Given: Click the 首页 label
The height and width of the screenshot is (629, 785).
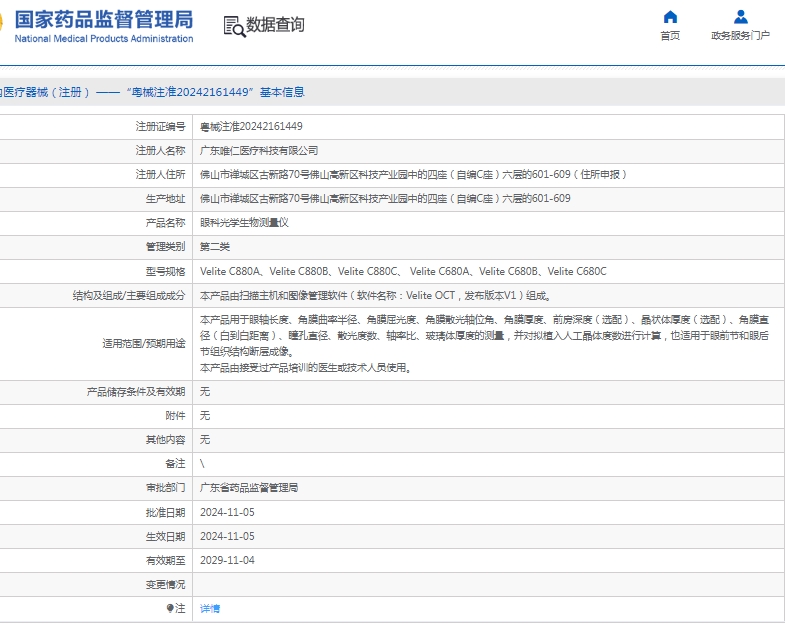Looking at the screenshot, I should 670,36.
